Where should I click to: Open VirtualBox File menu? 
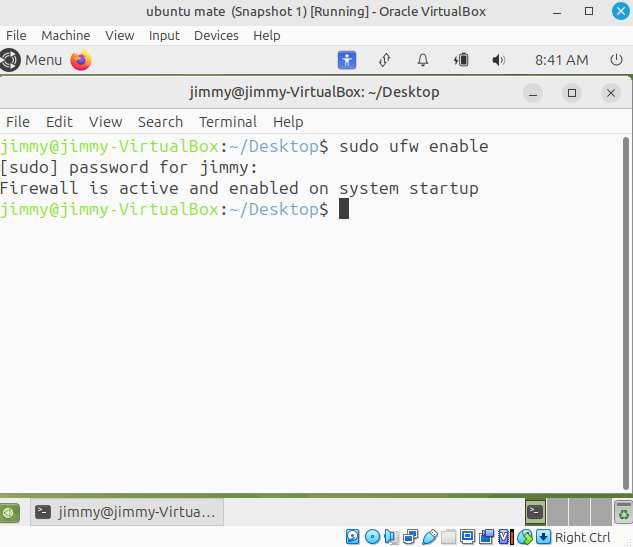point(16,36)
